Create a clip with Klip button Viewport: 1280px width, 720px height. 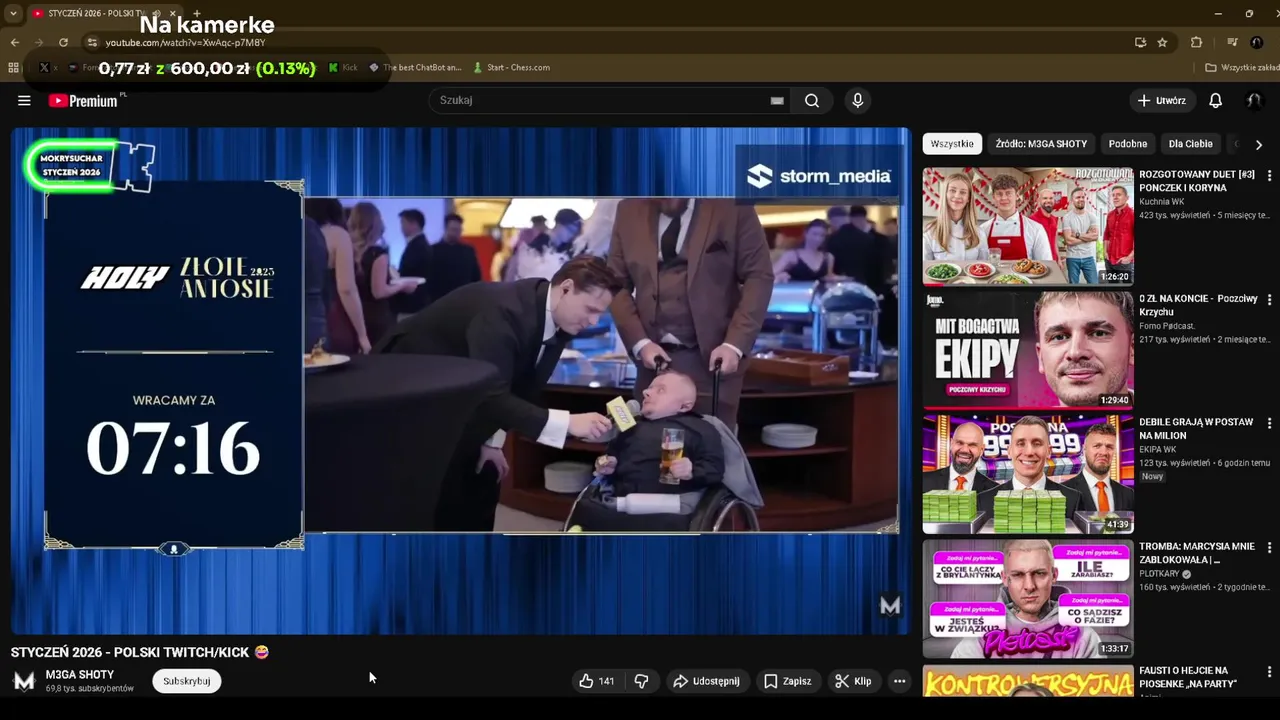(x=853, y=681)
